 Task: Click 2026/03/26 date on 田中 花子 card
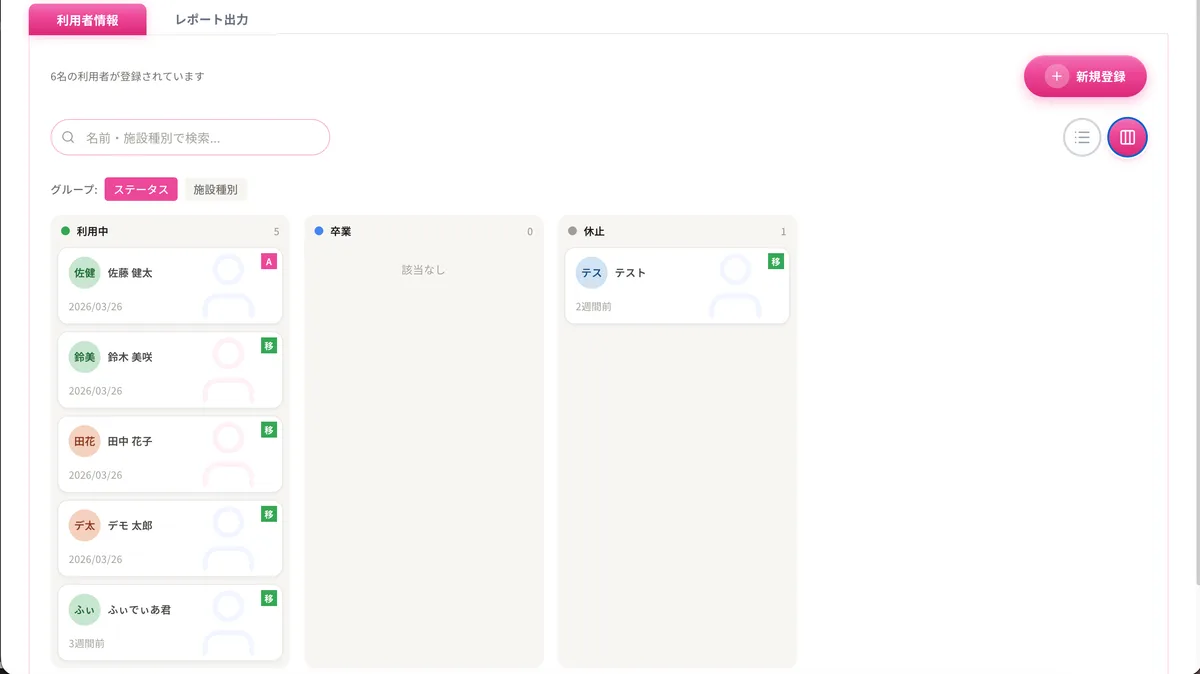96,475
